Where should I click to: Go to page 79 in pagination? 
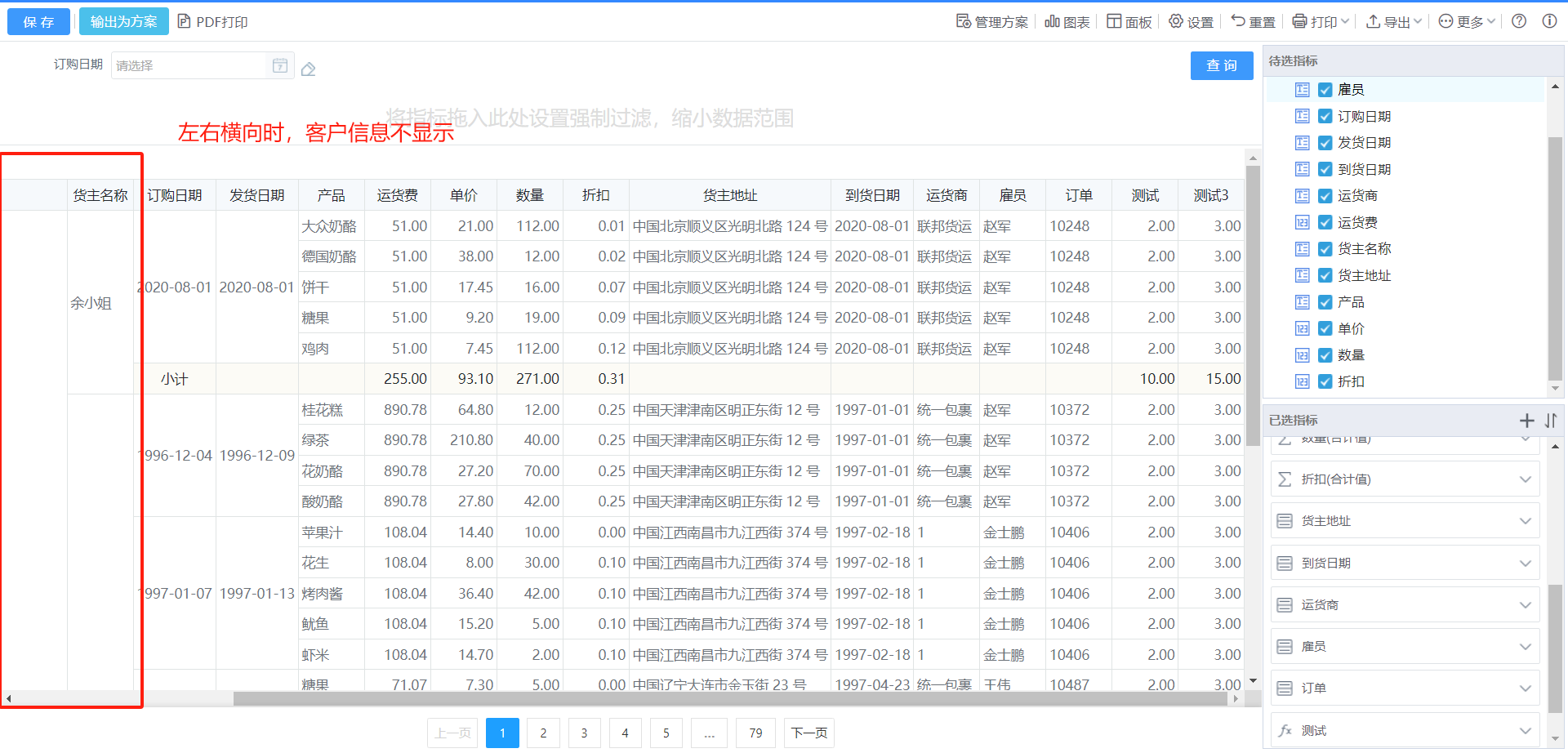[x=755, y=733]
